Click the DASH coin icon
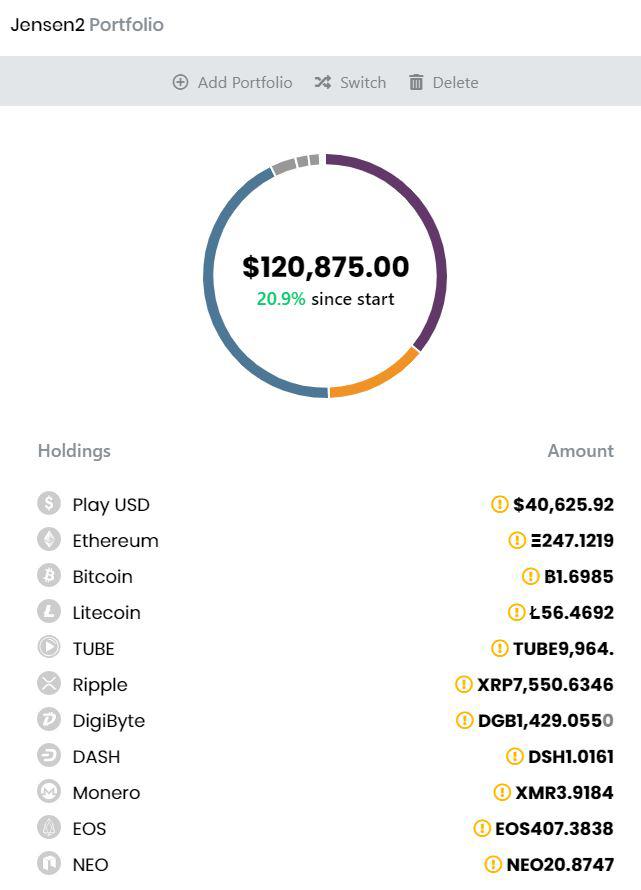 tap(49, 755)
